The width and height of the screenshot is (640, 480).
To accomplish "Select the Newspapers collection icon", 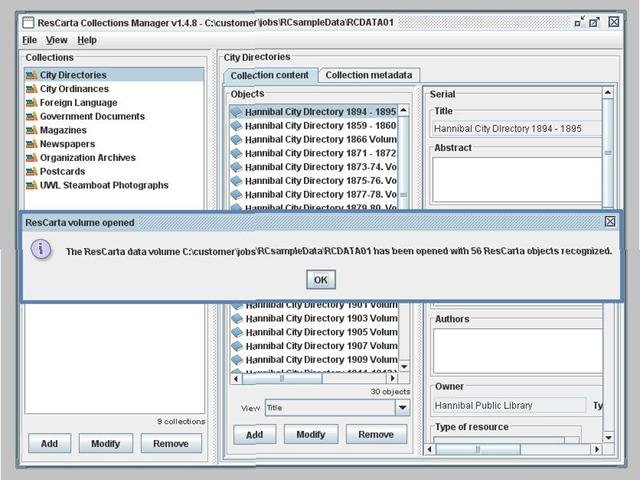I will (32, 144).
